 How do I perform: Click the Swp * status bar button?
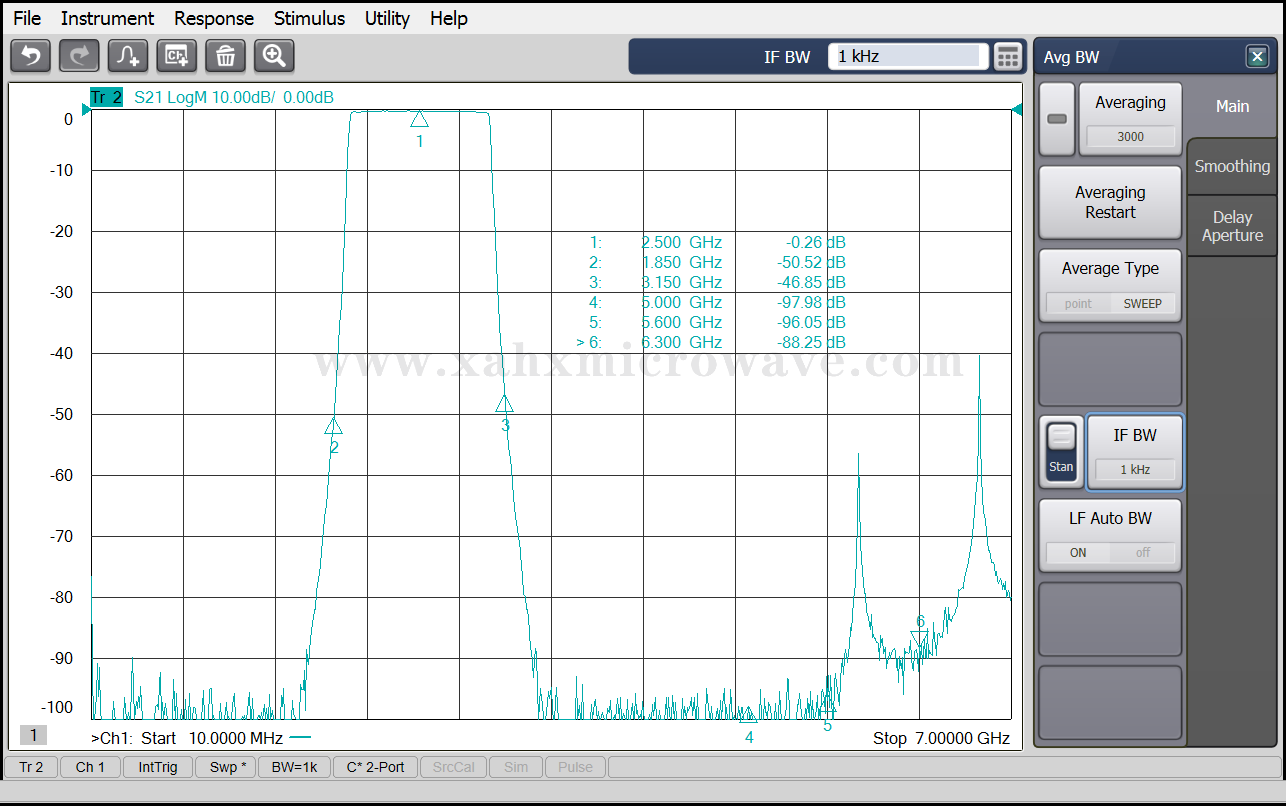click(x=226, y=767)
